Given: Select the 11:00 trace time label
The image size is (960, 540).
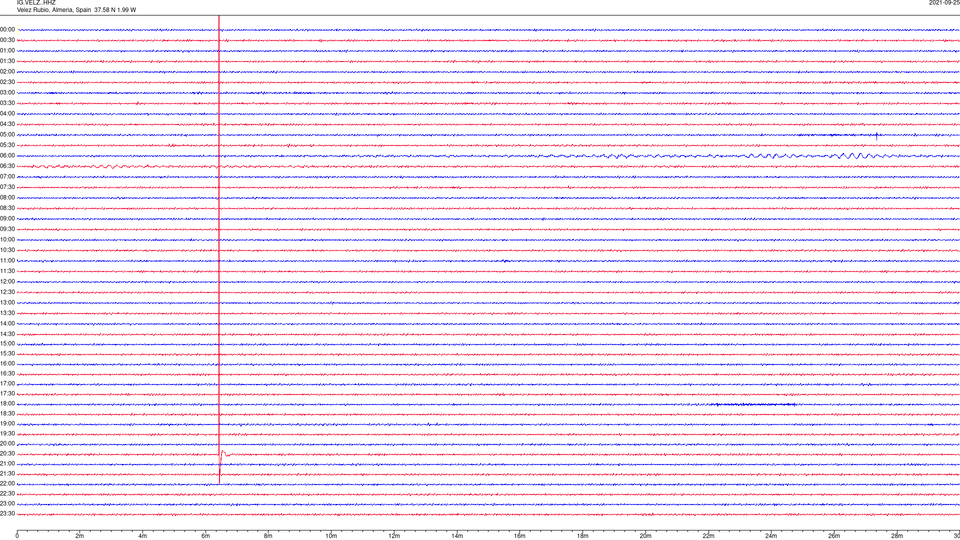Looking at the screenshot, I should tap(7, 261).
